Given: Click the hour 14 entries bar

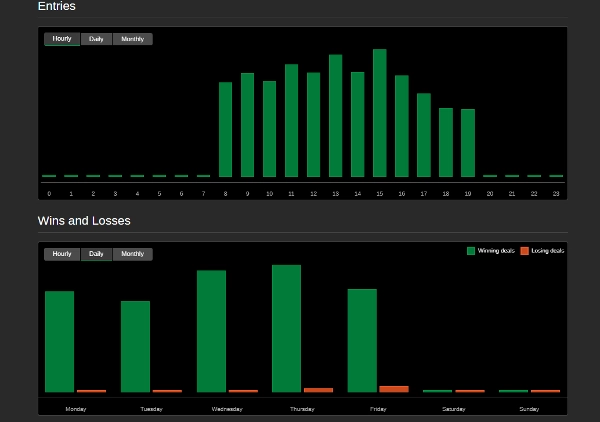Looking at the screenshot, I should tap(358, 124).
